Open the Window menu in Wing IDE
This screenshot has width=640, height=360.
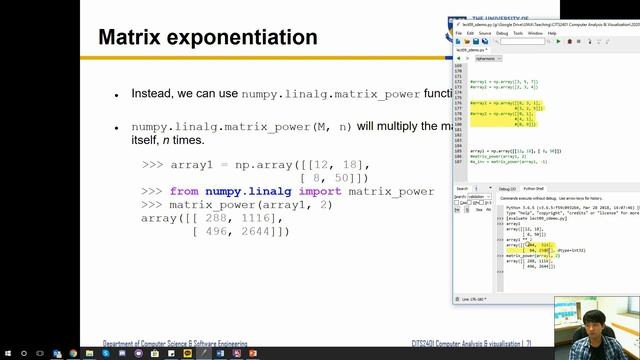(x=535, y=33)
